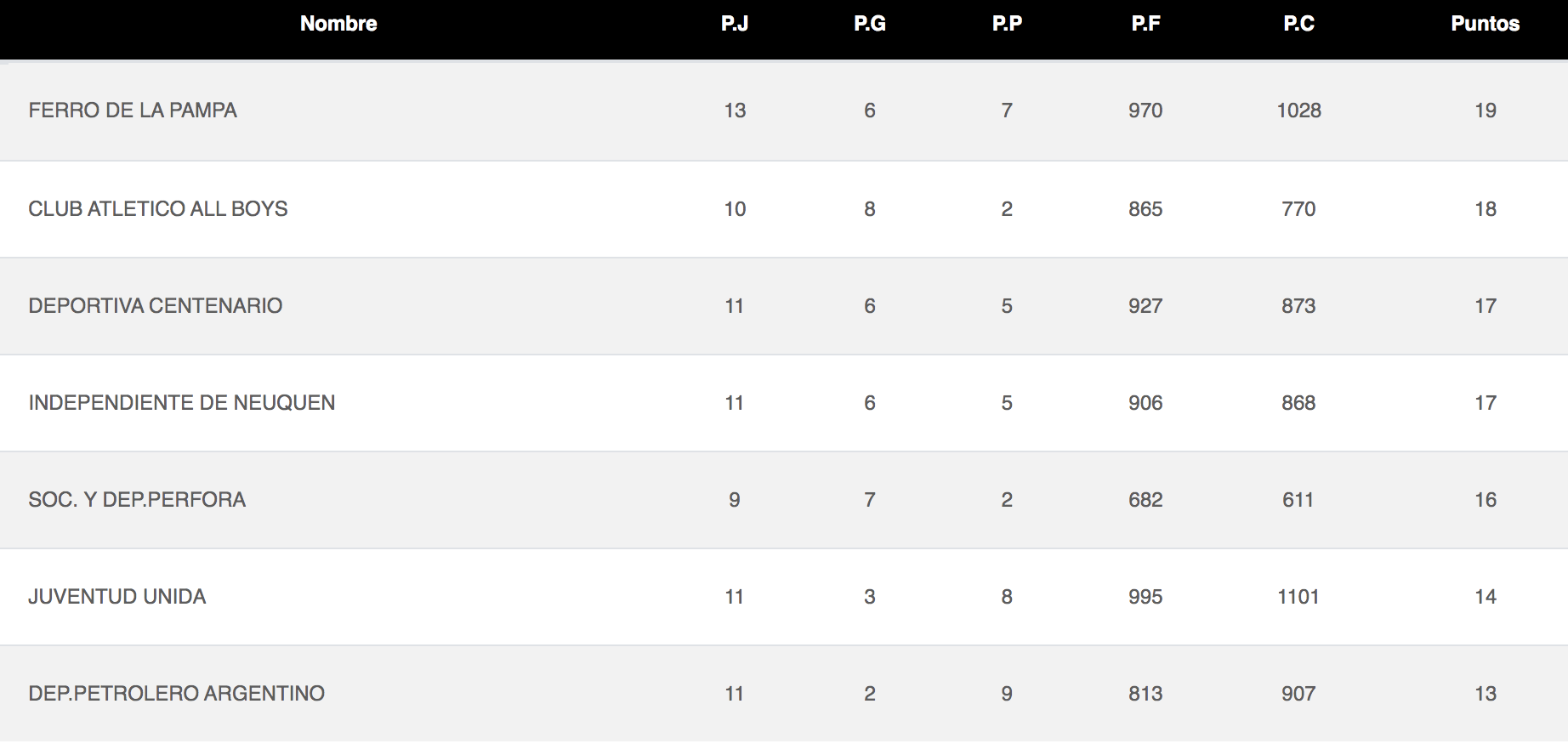This screenshot has height=755, width=1568.
Task: Select the JUVENTUD UNIDA team name
Action: [x=117, y=597]
